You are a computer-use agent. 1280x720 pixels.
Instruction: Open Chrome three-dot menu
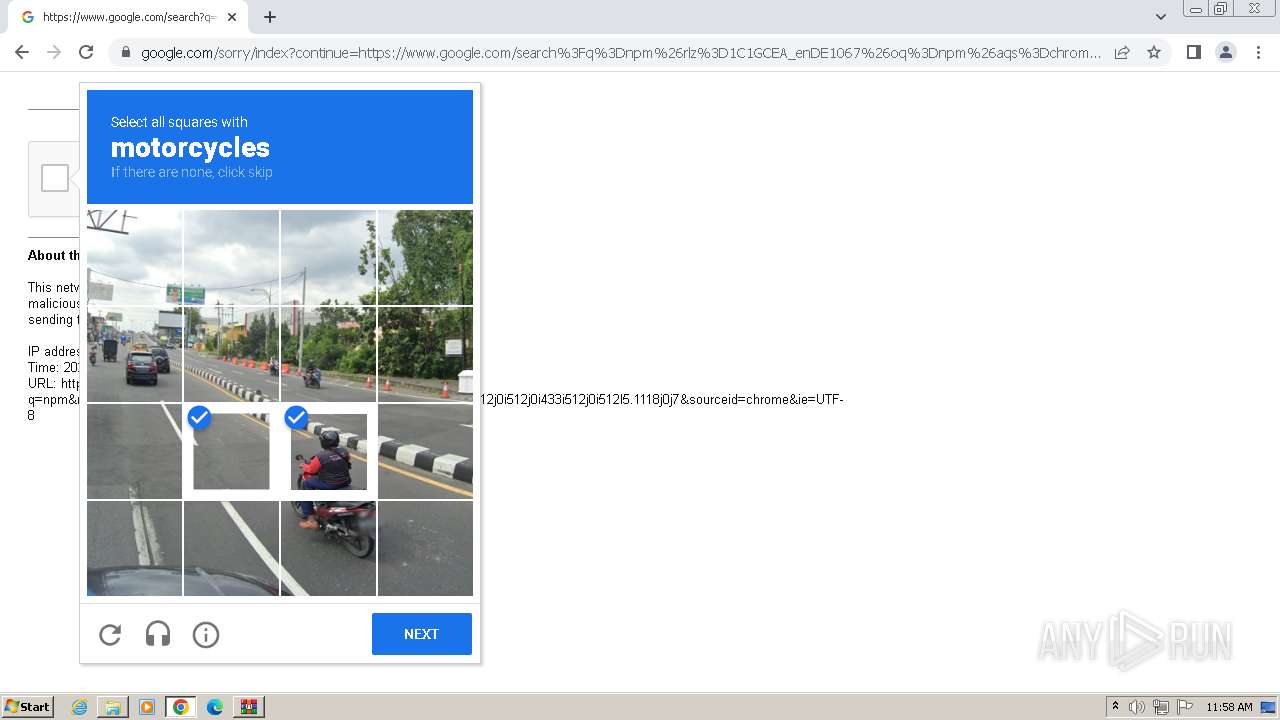1259,52
